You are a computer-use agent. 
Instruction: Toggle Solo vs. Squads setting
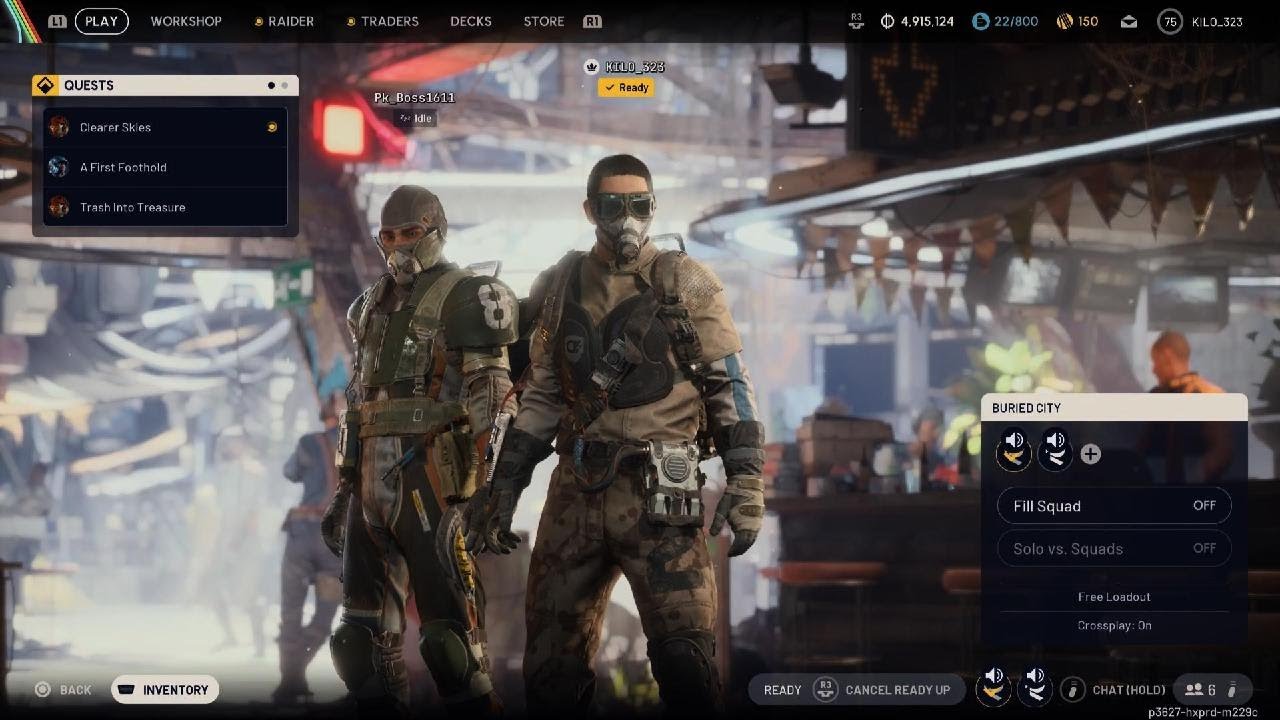(1114, 548)
